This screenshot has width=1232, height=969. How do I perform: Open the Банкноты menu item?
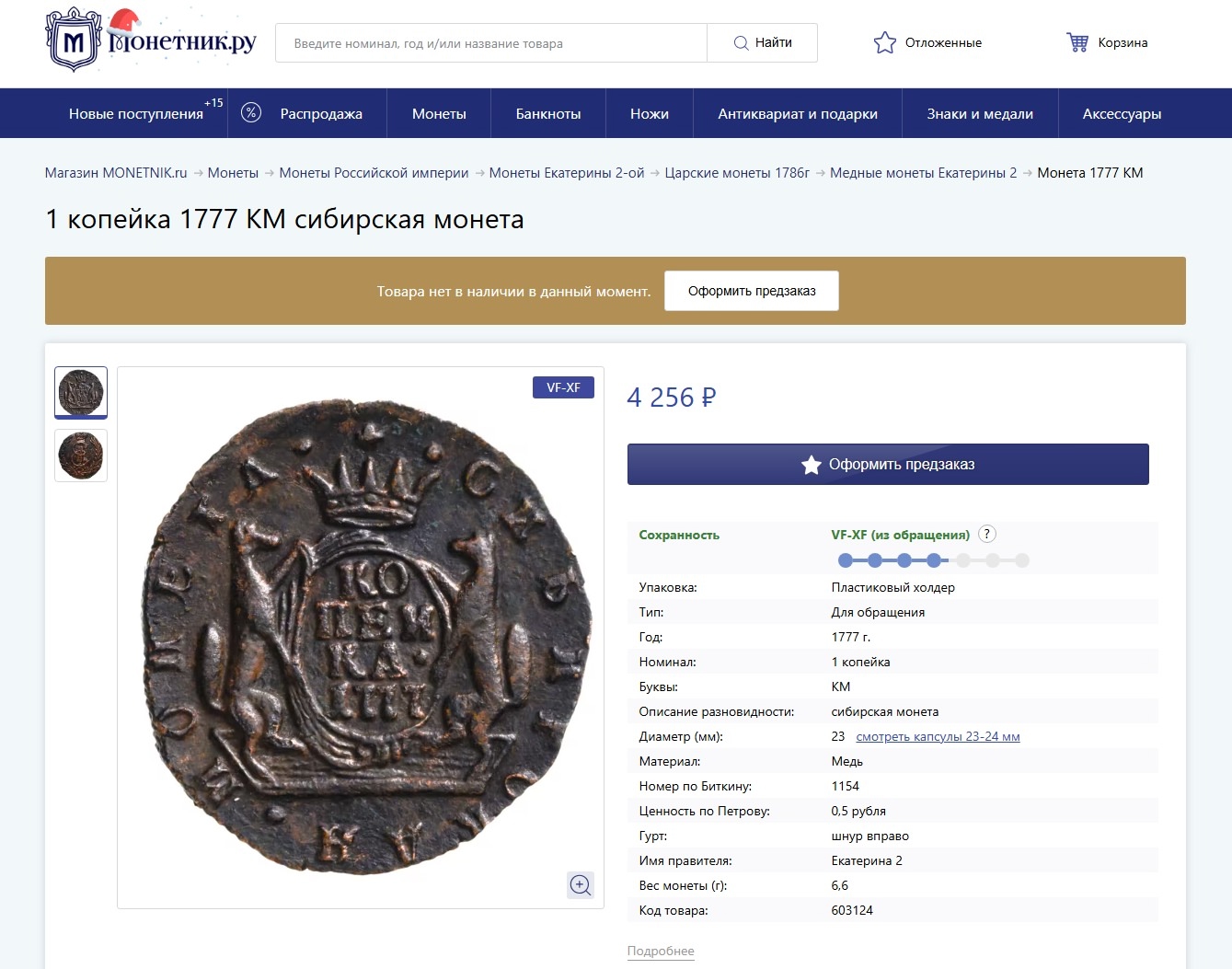548,113
